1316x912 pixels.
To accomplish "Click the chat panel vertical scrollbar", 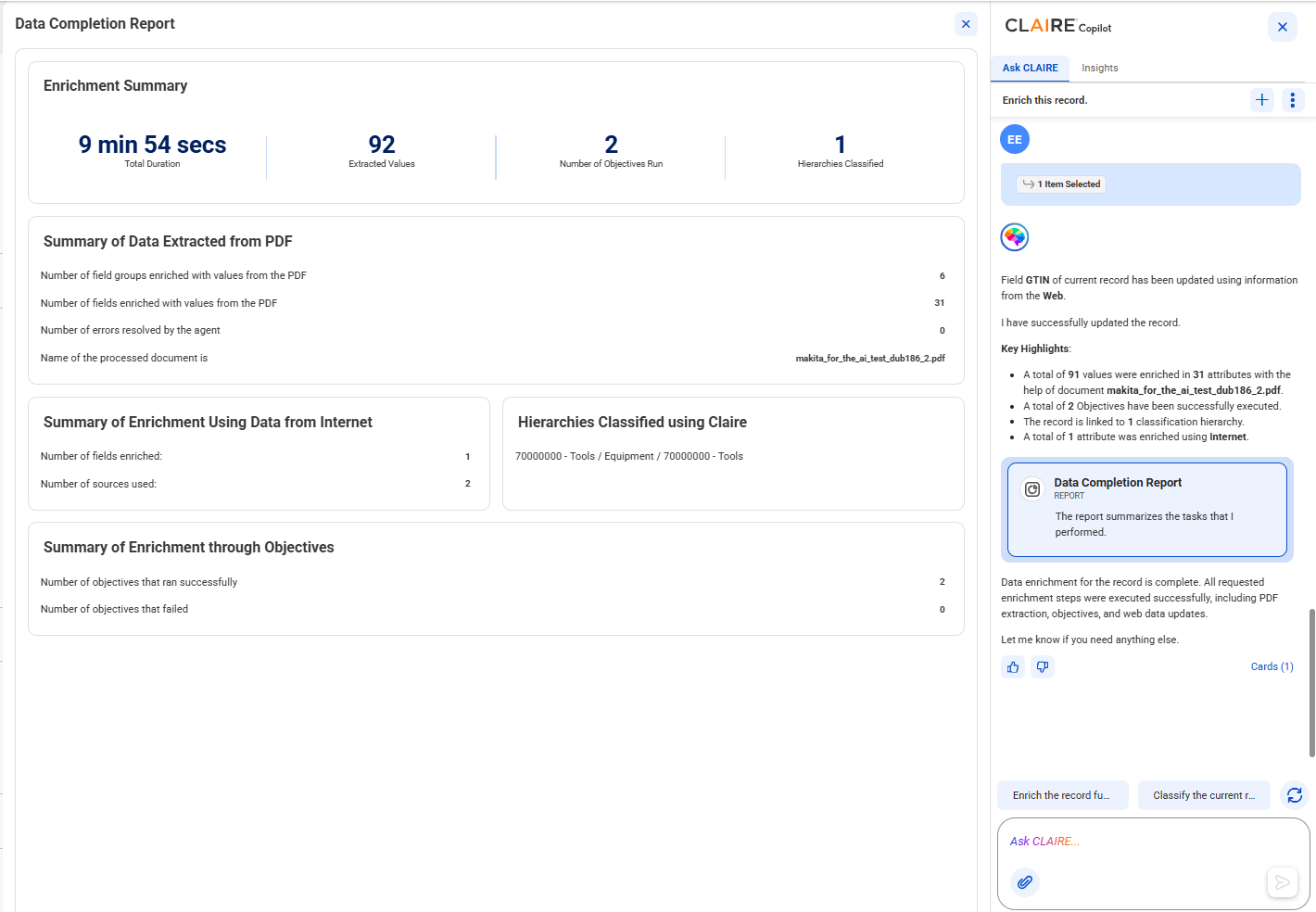I will (x=1311, y=683).
